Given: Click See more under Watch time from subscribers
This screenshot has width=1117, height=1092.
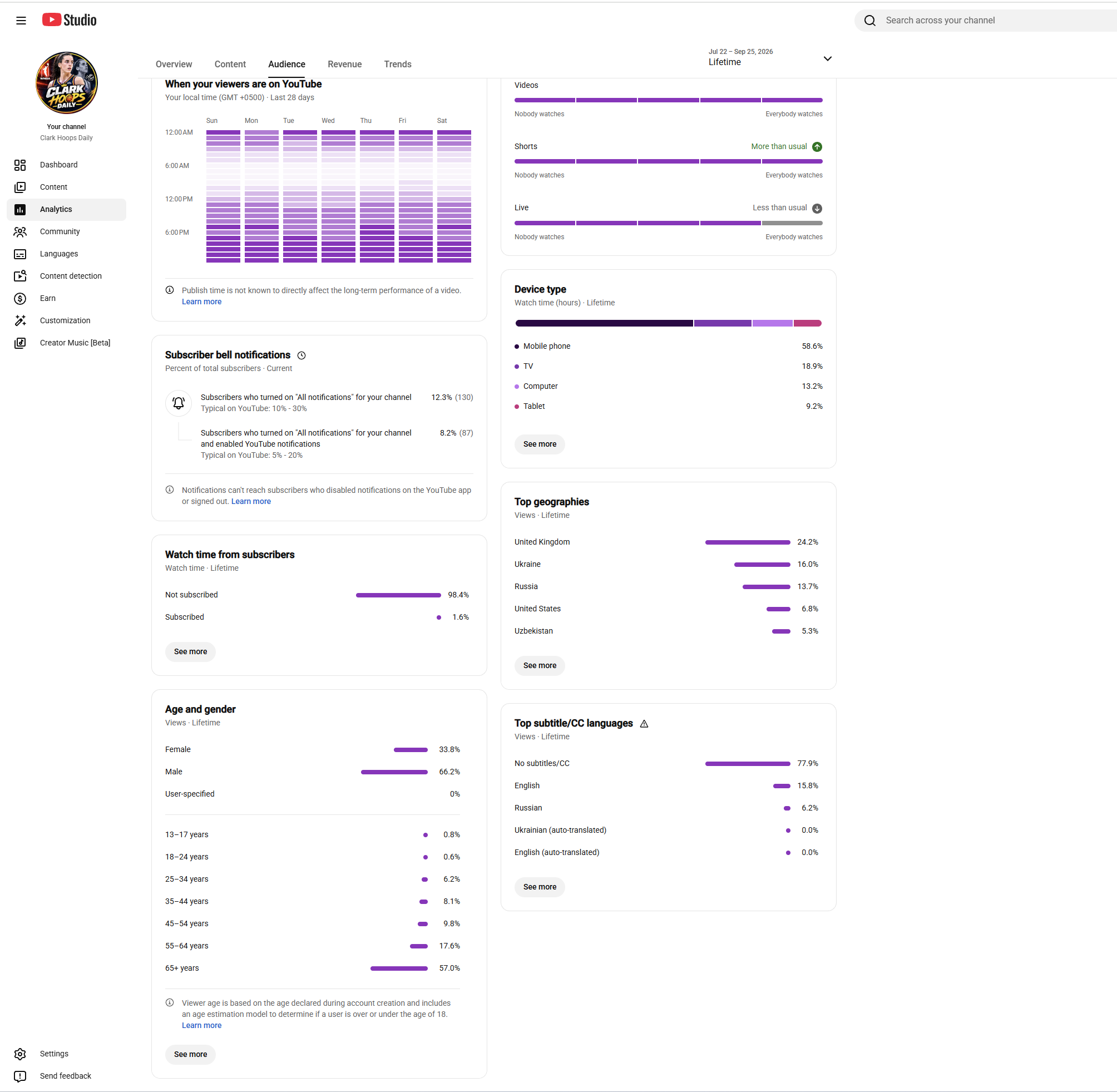Looking at the screenshot, I should click(x=190, y=651).
